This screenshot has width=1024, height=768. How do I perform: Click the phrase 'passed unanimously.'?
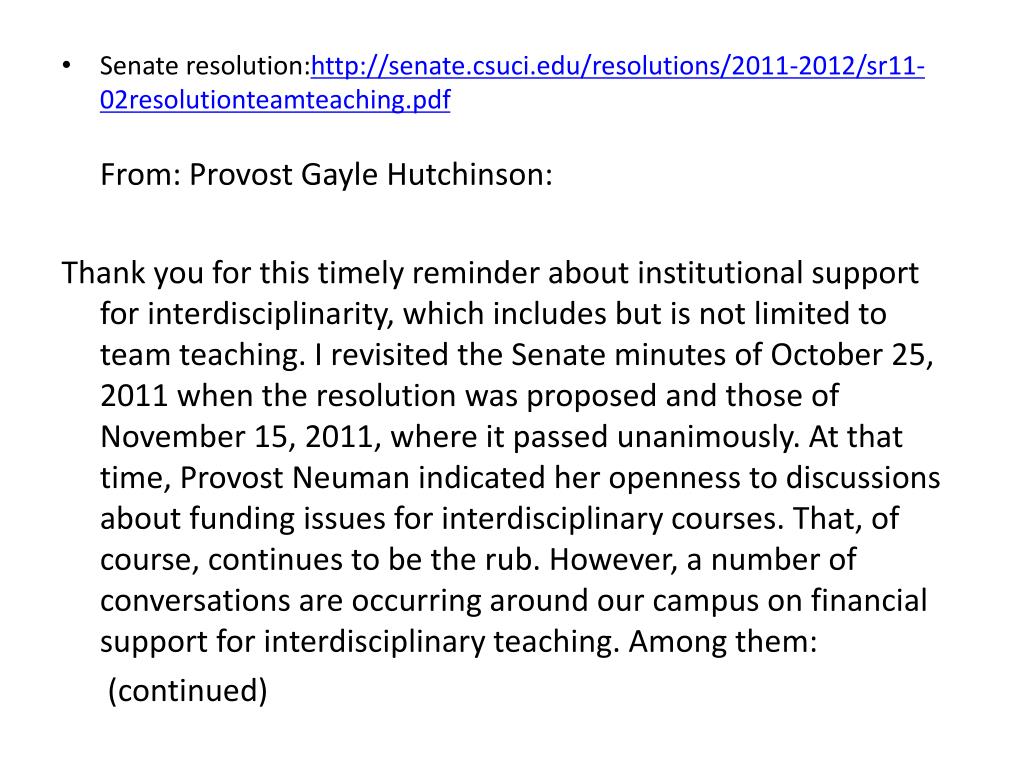(x=656, y=437)
